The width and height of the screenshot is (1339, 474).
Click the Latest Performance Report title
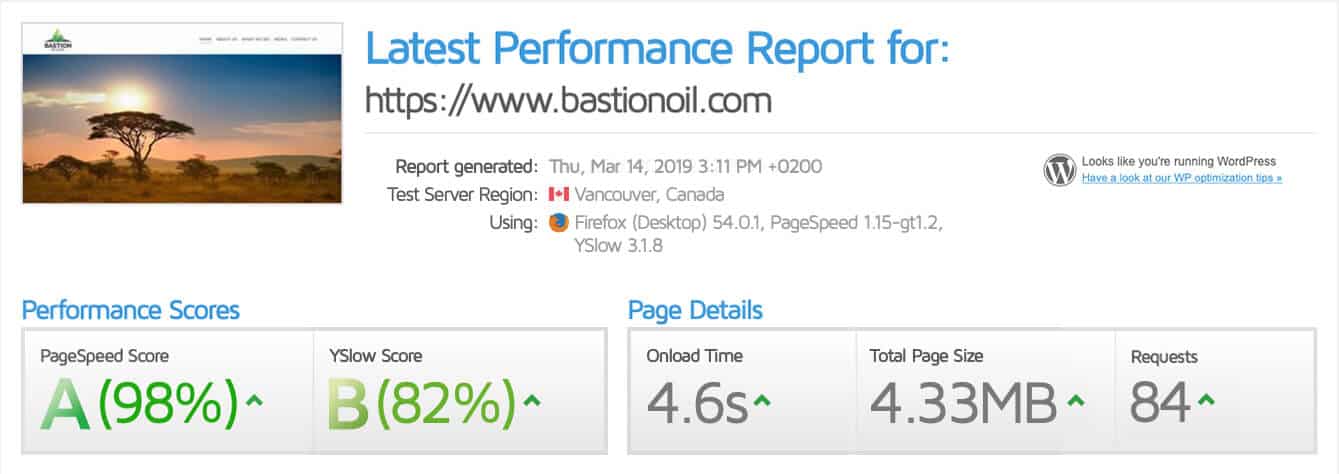click(656, 49)
